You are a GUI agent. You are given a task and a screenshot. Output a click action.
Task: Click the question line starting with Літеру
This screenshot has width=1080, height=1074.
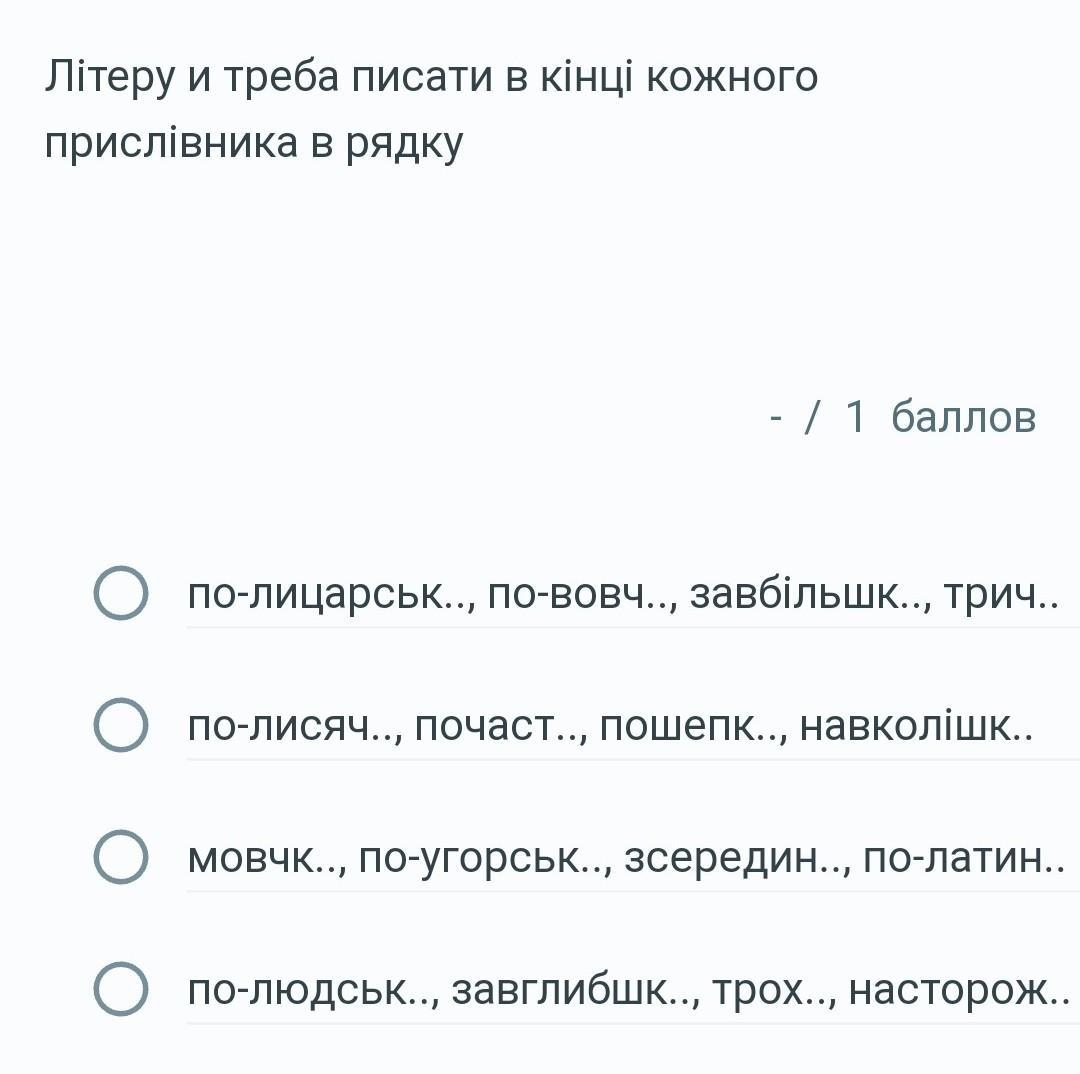431,77
